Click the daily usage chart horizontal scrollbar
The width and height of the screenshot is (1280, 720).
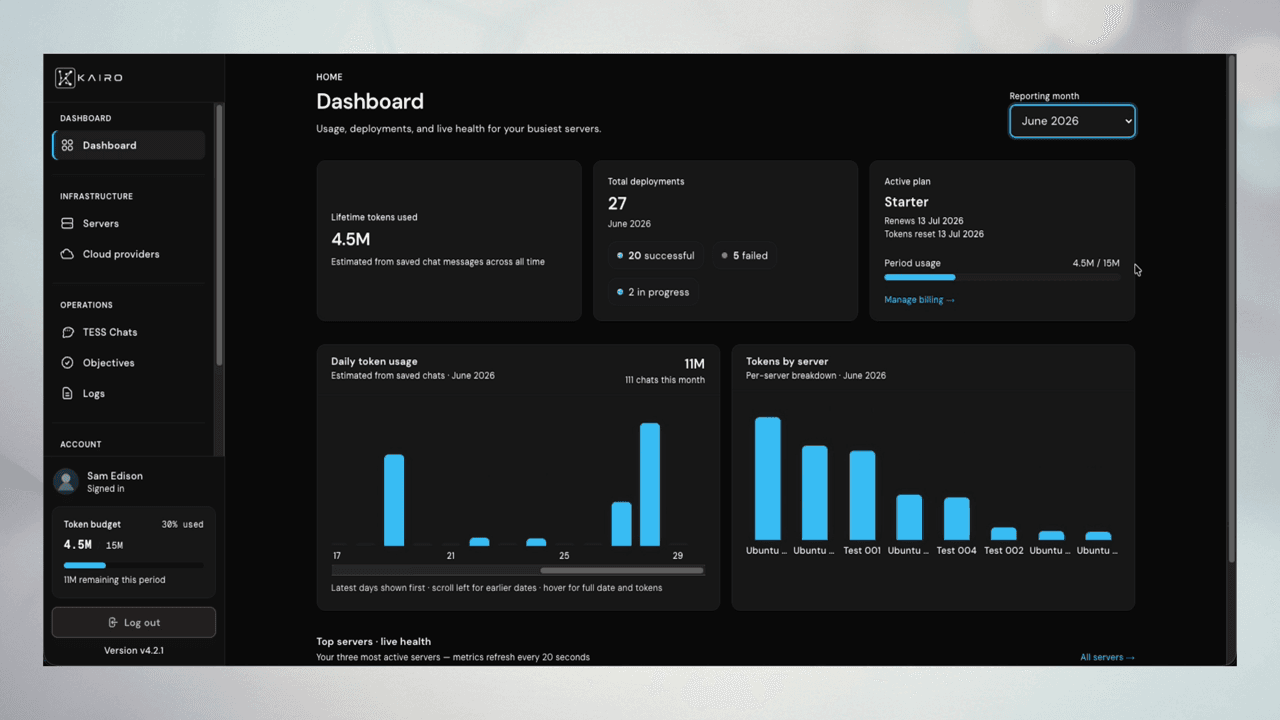pyautogui.click(x=622, y=571)
